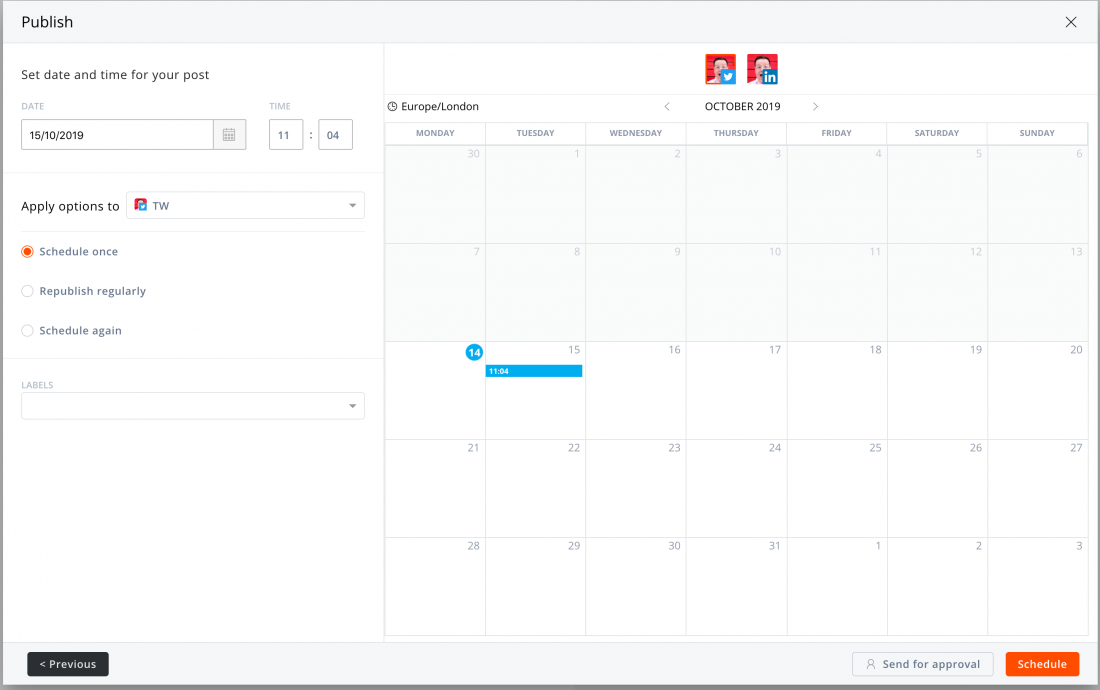Click the minutes time field
The height and width of the screenshot is (690, 1100).
(x=335, y=135)
